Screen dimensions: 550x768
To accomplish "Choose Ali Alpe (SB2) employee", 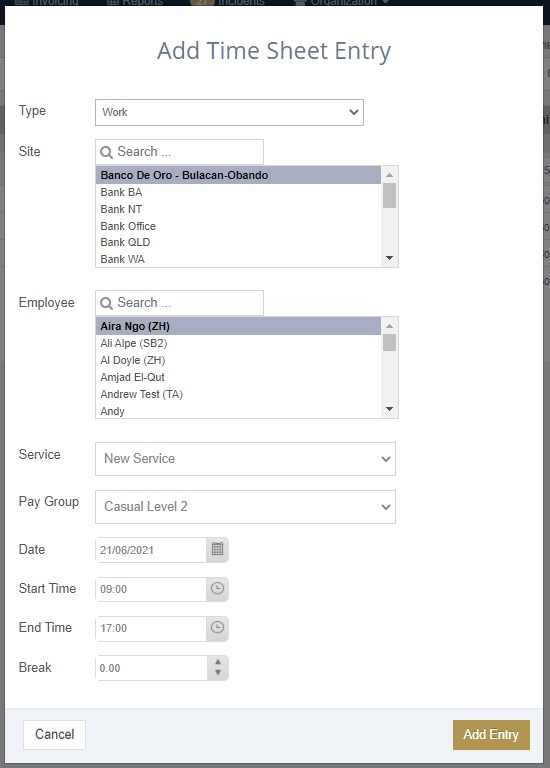I will [134, 343].
